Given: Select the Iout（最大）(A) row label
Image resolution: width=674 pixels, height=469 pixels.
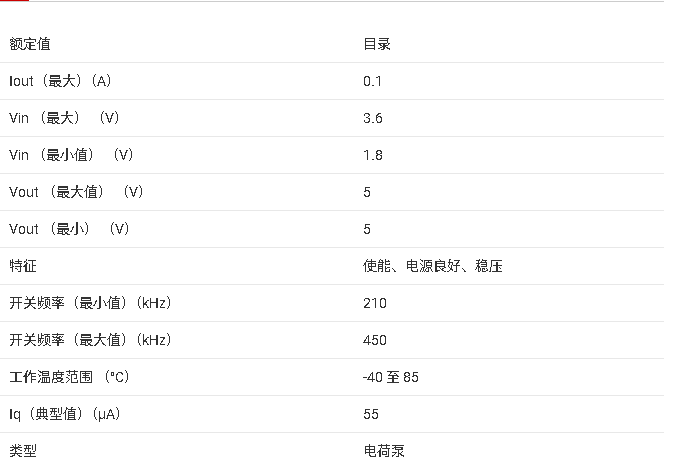Looking at the screenshot, I should click(67, 81).
